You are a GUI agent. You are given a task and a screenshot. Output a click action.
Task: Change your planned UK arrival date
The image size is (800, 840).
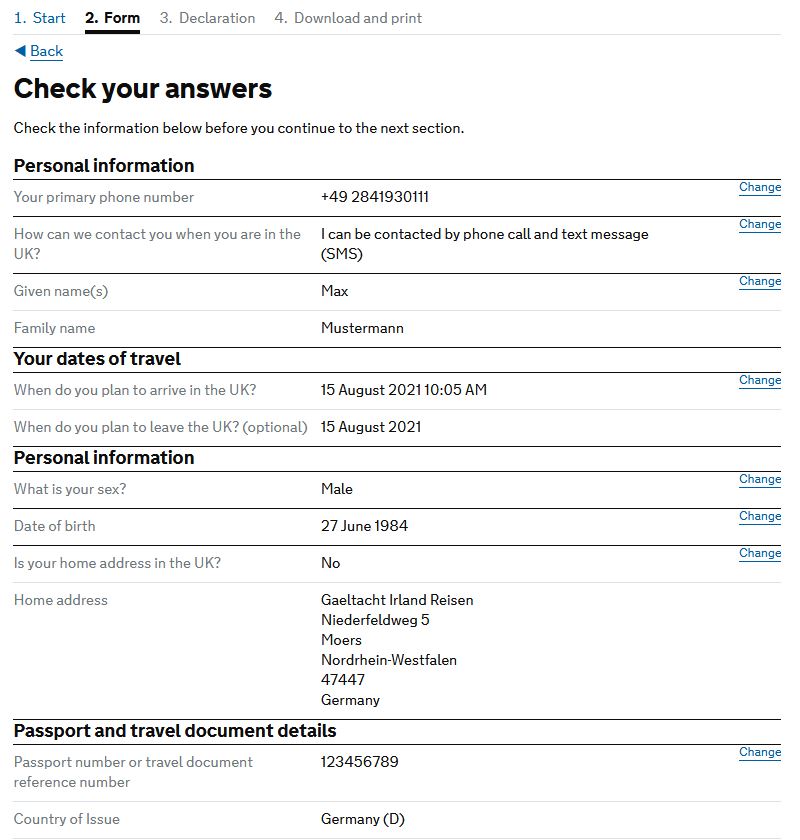coord(759,380)
